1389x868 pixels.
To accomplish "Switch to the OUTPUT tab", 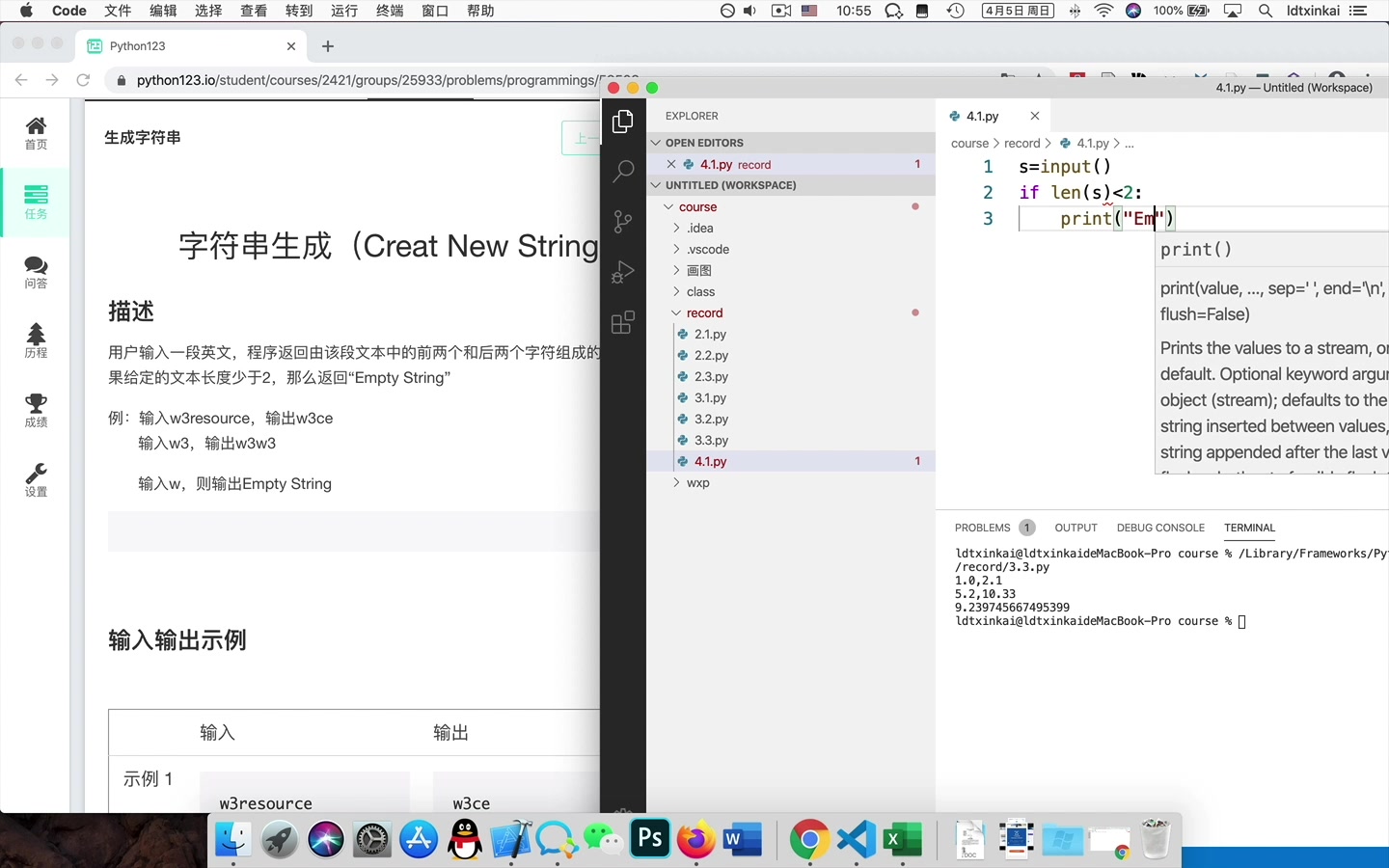I will 1076,528.
